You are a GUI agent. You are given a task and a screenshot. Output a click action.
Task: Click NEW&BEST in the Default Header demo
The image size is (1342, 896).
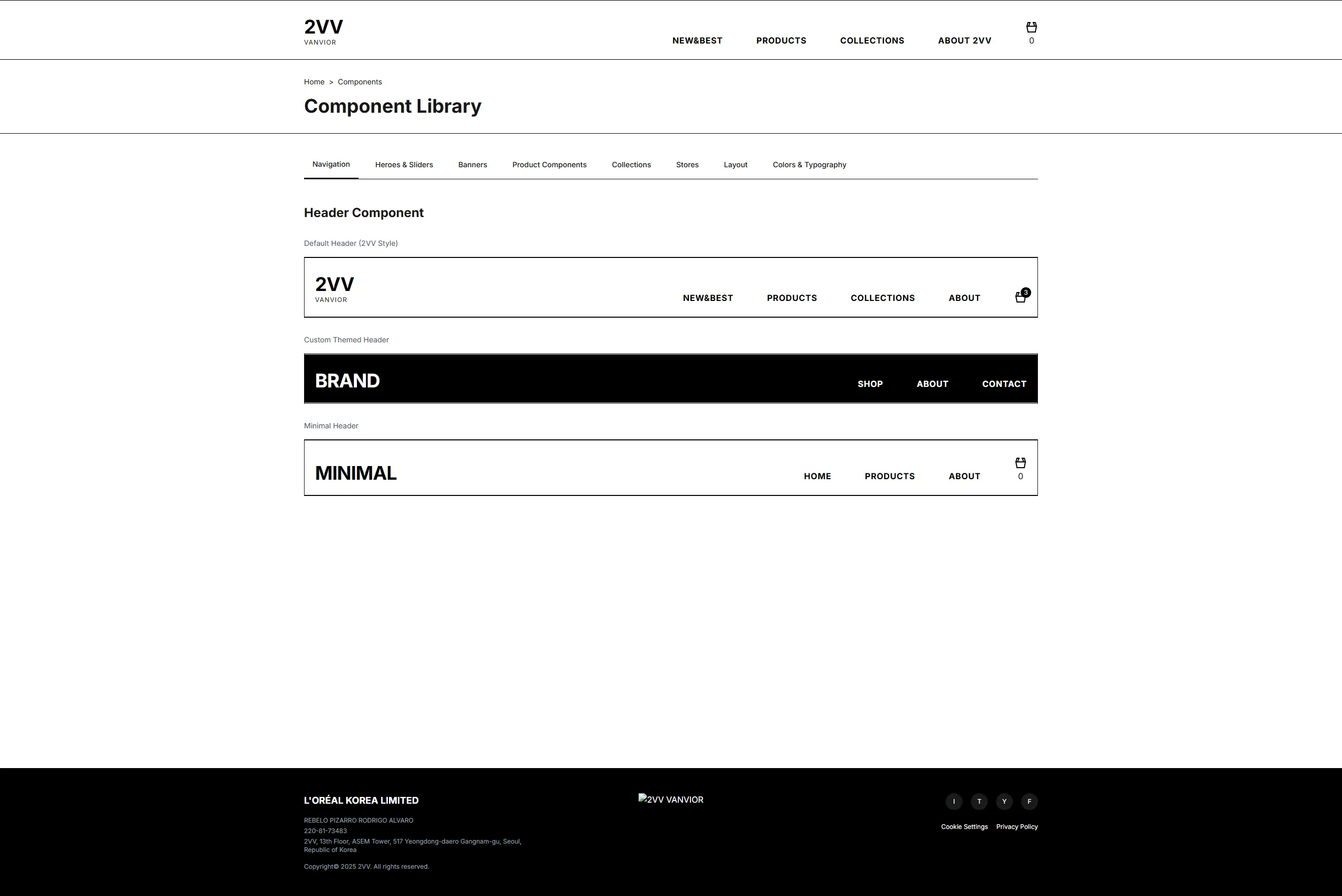point(708,298)
